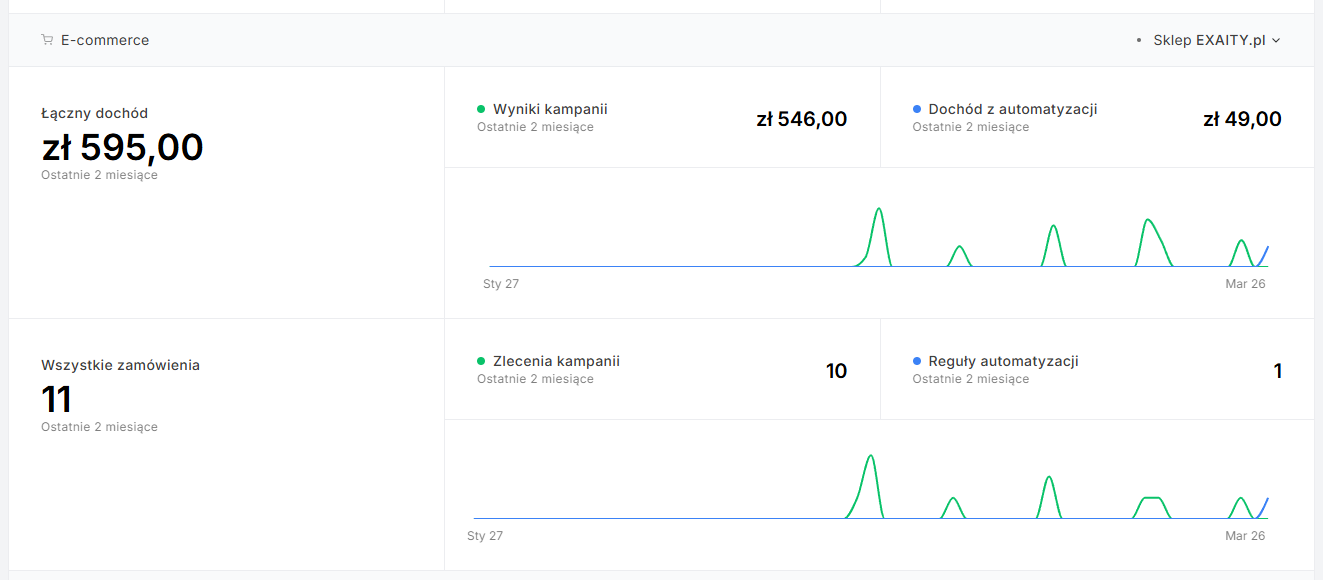Click the flat-topped green peak in the orders chart

(1151, 498)
